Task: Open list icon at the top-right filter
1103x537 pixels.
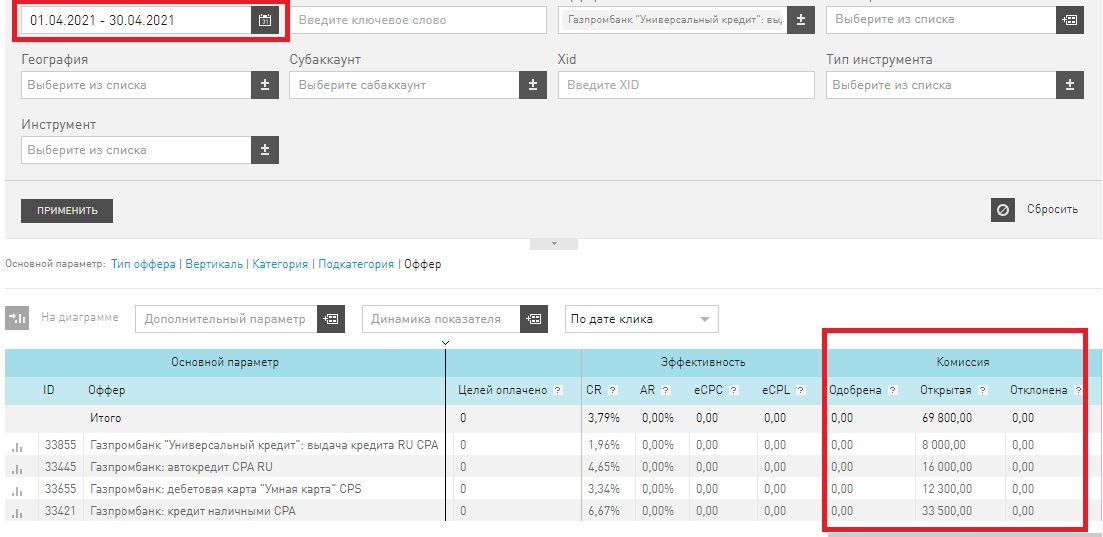Action: 1070,20
